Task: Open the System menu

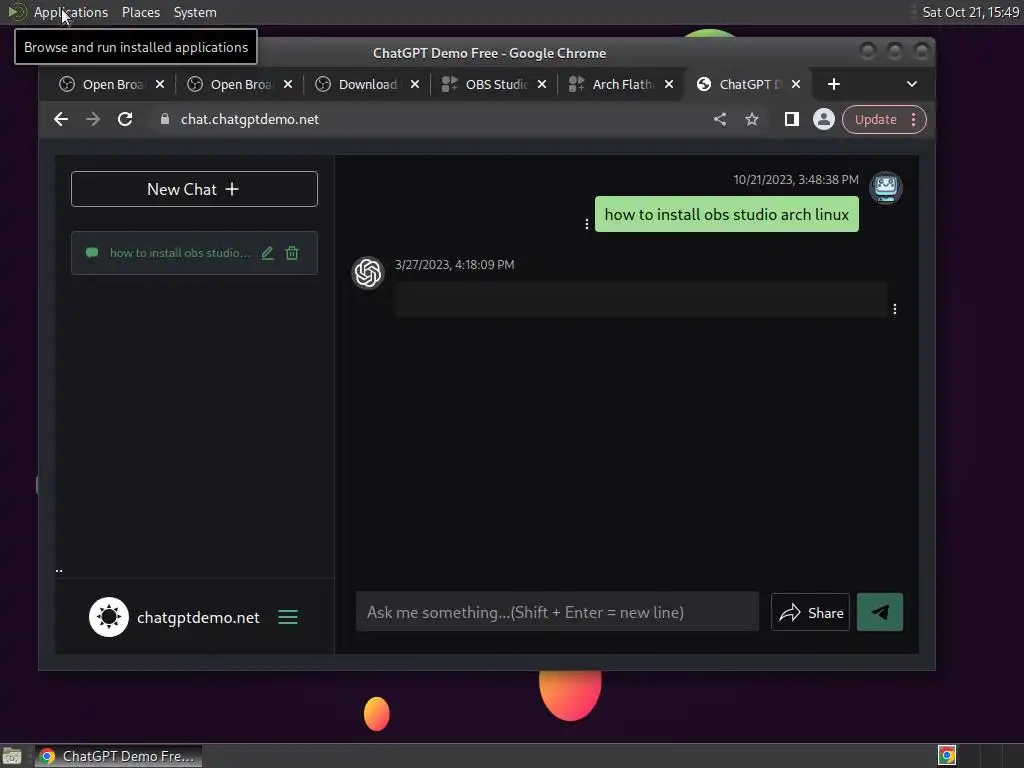Action: click(x=195, y=12)
